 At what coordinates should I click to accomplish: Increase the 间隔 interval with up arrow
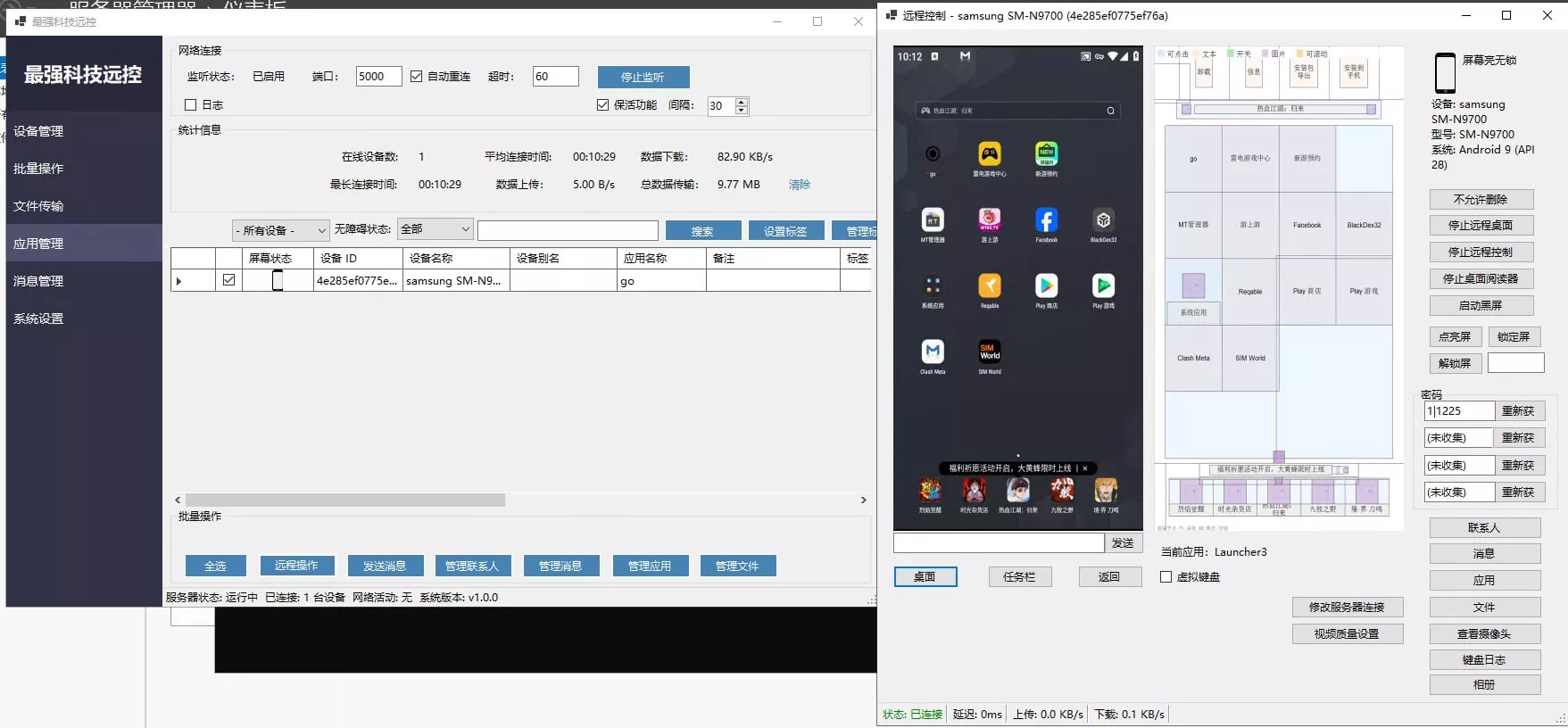(x=741, y=102)
